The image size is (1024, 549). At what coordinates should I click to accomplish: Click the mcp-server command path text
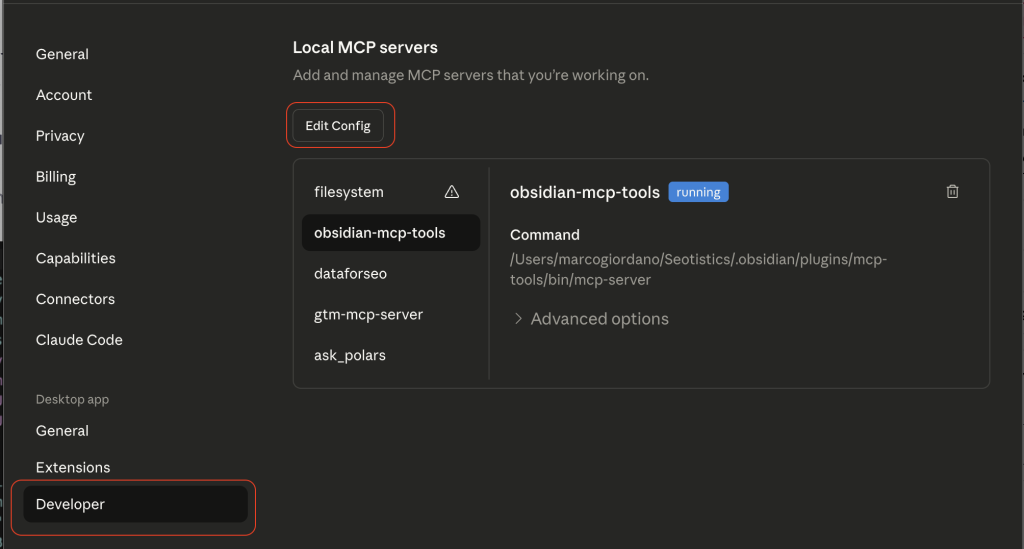(698, 270)
